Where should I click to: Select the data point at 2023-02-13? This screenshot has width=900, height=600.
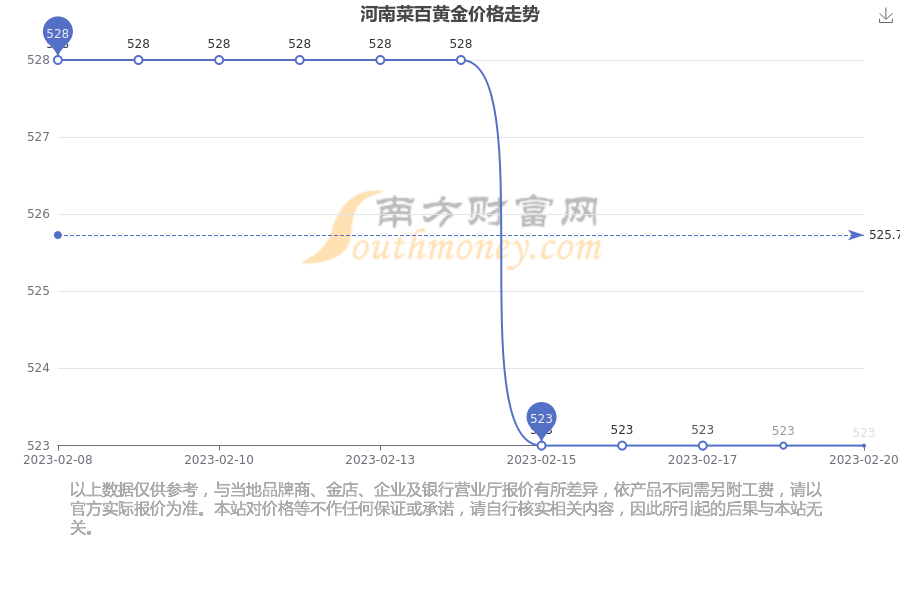(380, 60)
